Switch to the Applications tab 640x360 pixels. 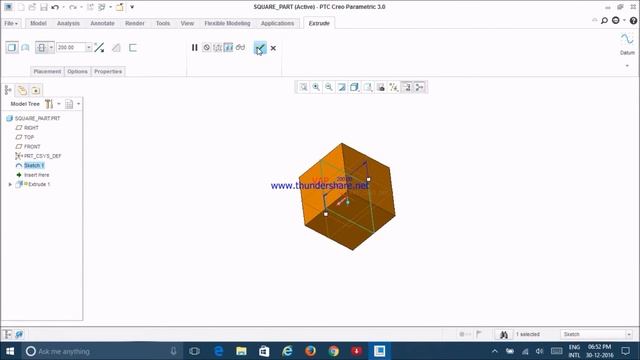(278, 23)
